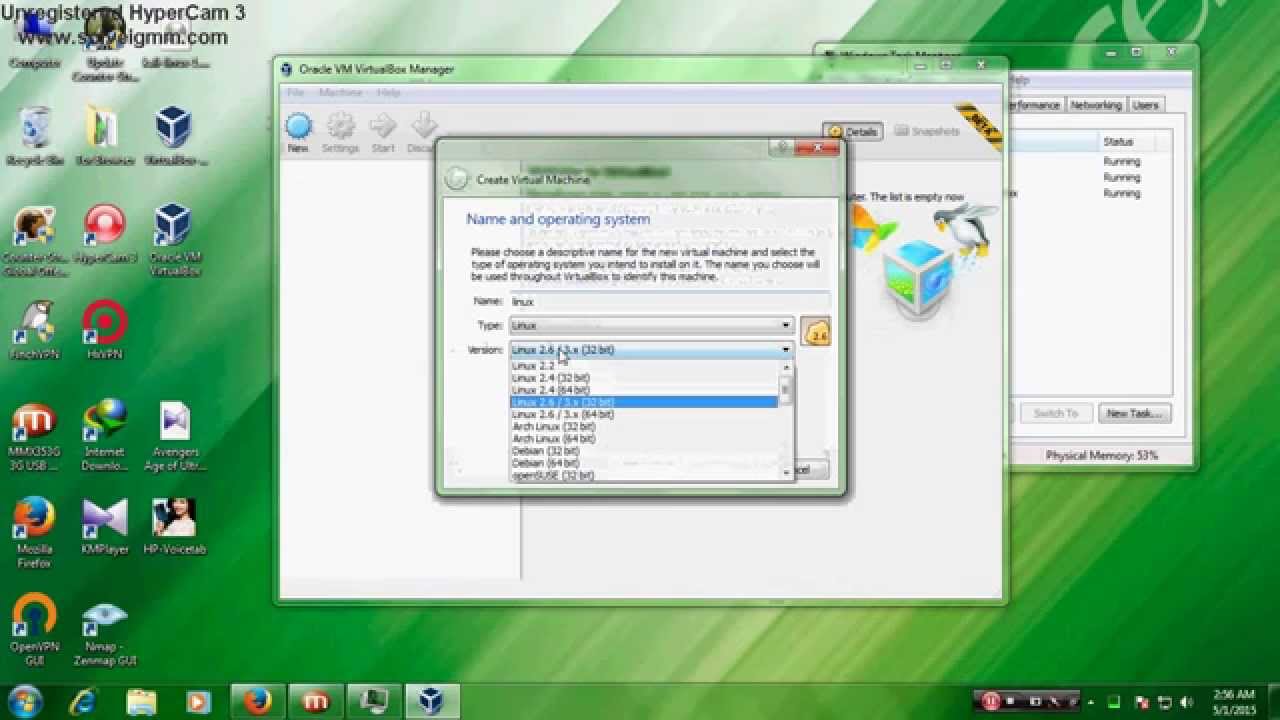Image resolution: width=1280 pixels, height=720 pixels.
Task: Click the VirtualBox taskbar button
Action: coord(432,701)
